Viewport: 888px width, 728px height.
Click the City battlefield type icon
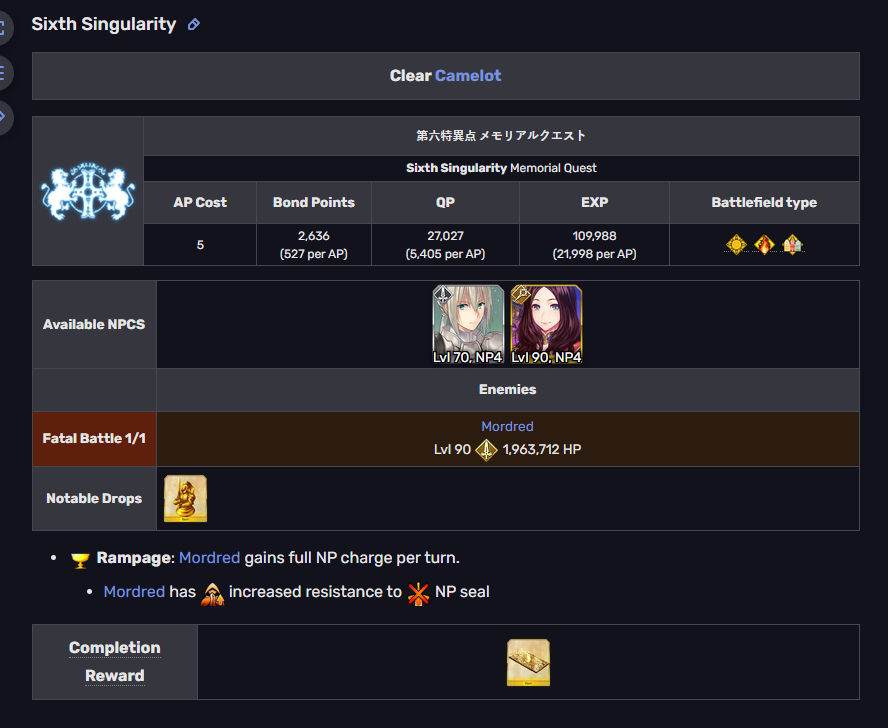(x=792, y=245)
